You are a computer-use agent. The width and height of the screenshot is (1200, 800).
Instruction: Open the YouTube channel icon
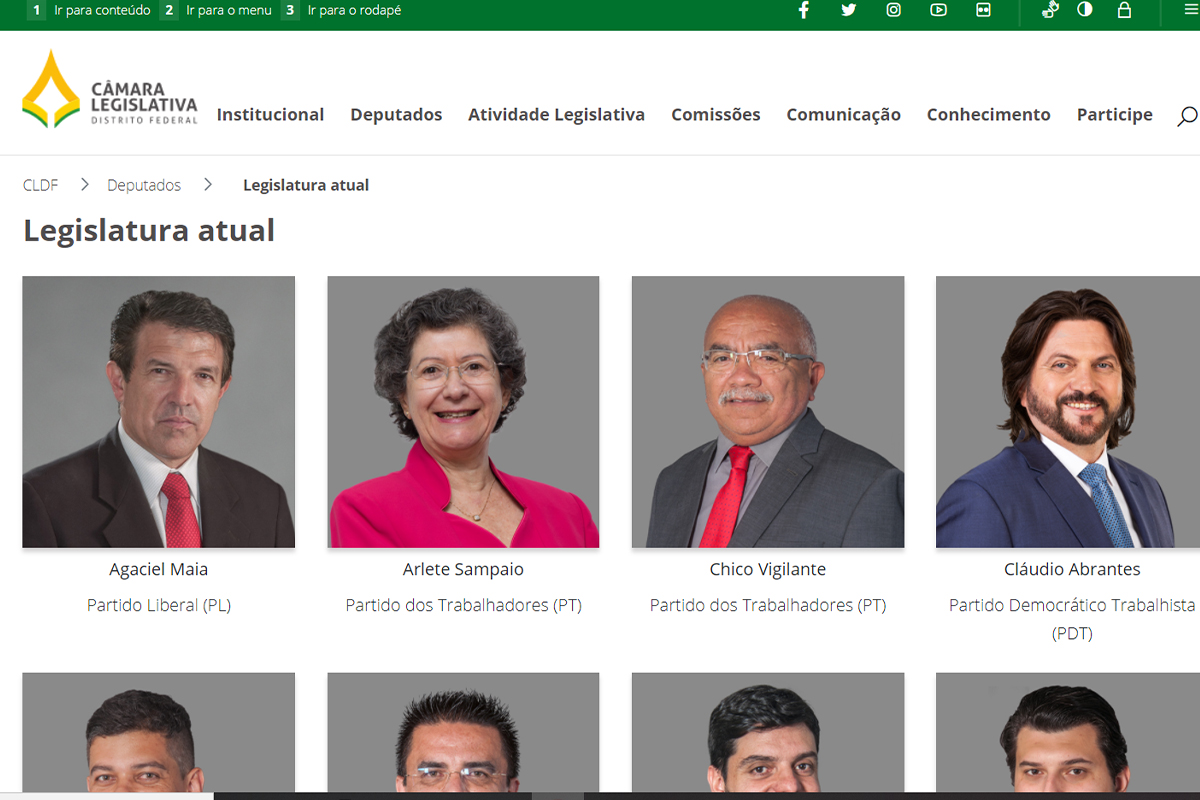click(x=938, y=10)
